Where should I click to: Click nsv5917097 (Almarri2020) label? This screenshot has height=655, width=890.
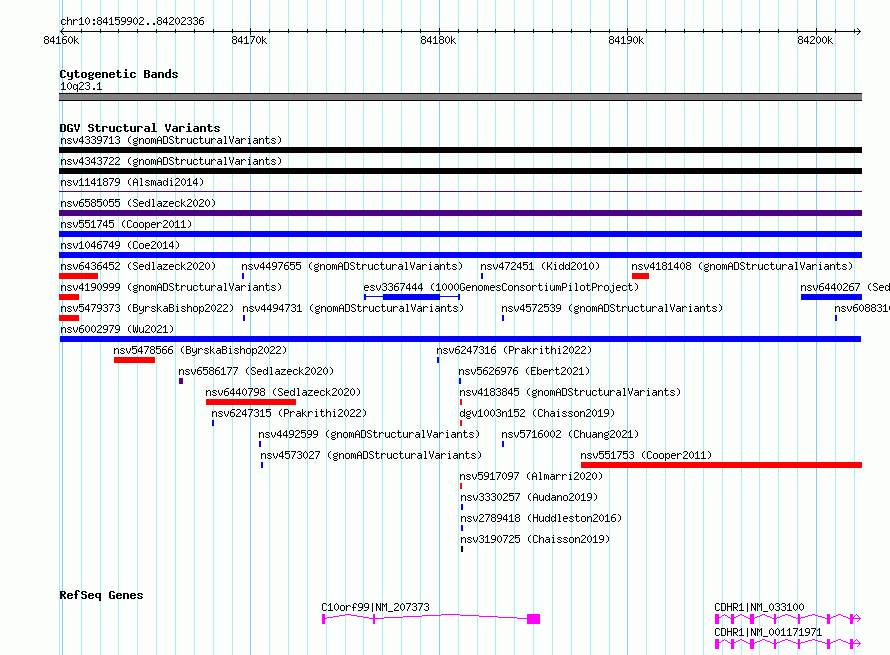click(x=531, y=476)
